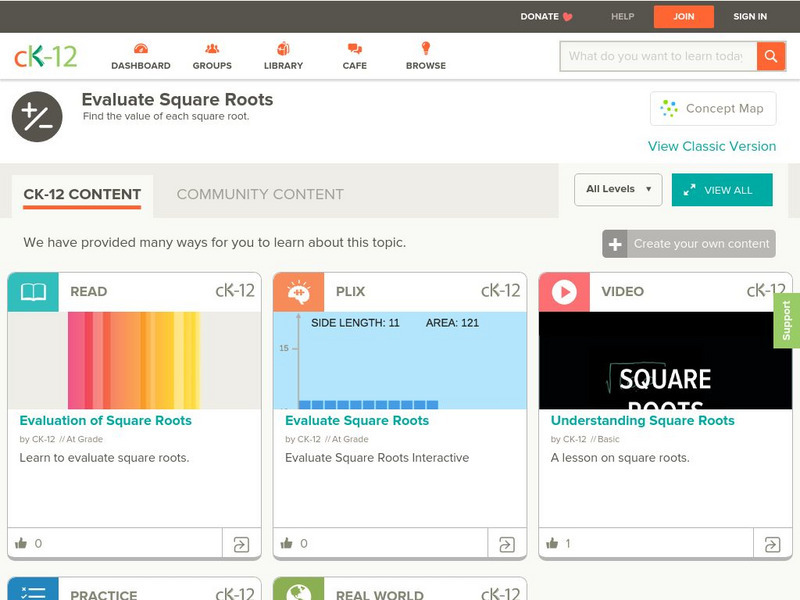Click the CK-12 logo
The image size is (800, 600).
(46, 56)
